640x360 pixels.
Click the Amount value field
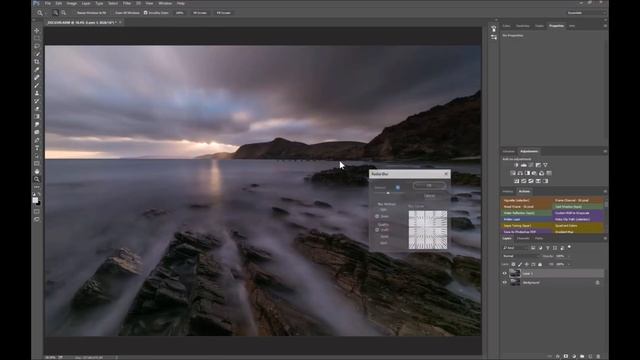pyautogui.click(x=398, y=187)
